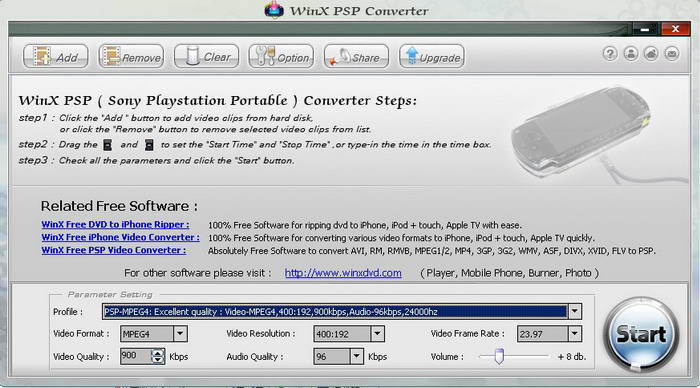The image size is (700, 388).
Task: Open the help question mark icon
Action: pyautogui.click(x=610, y=54)
